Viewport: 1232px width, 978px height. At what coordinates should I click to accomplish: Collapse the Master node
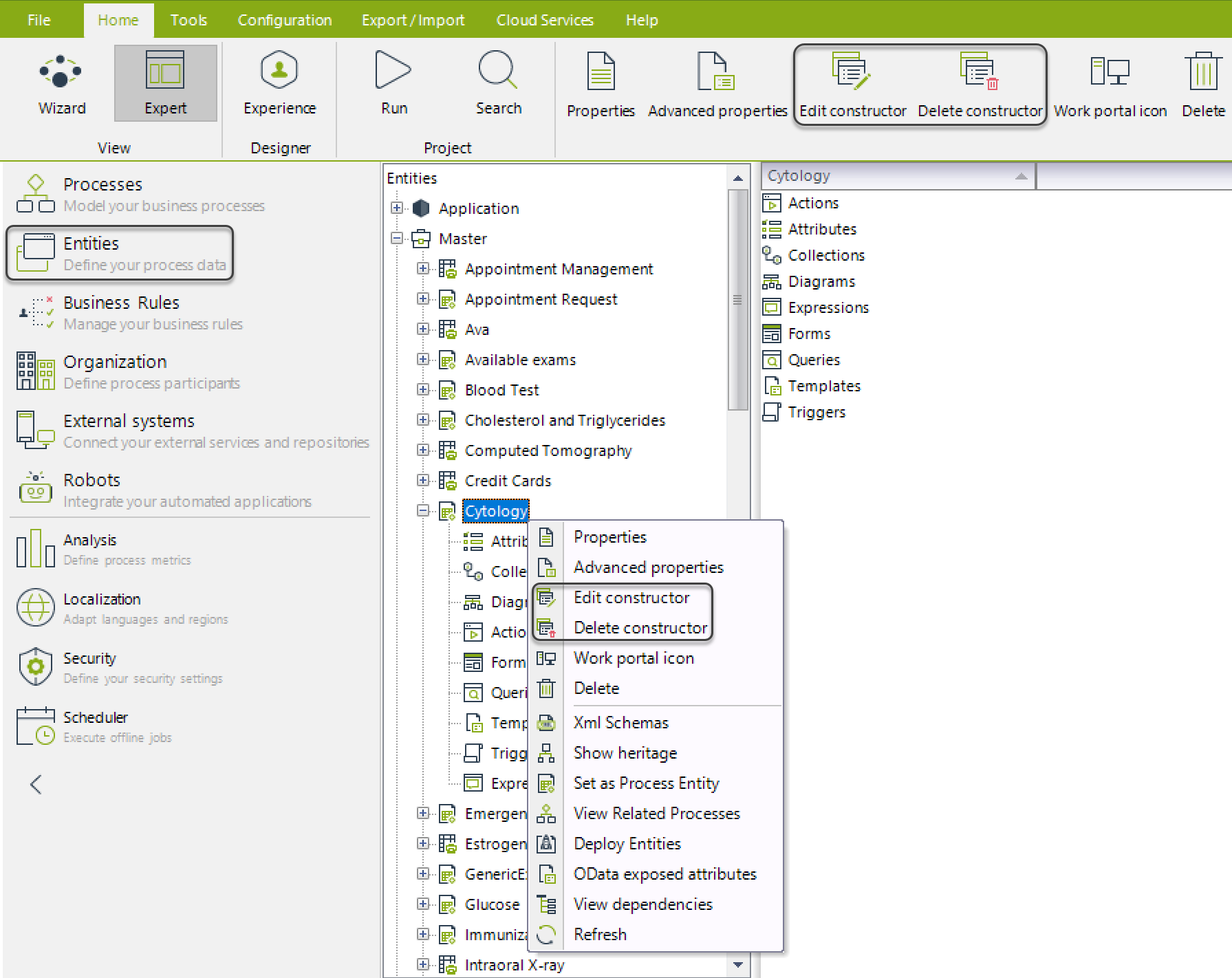pyautogui.click(x=397, y=238)
